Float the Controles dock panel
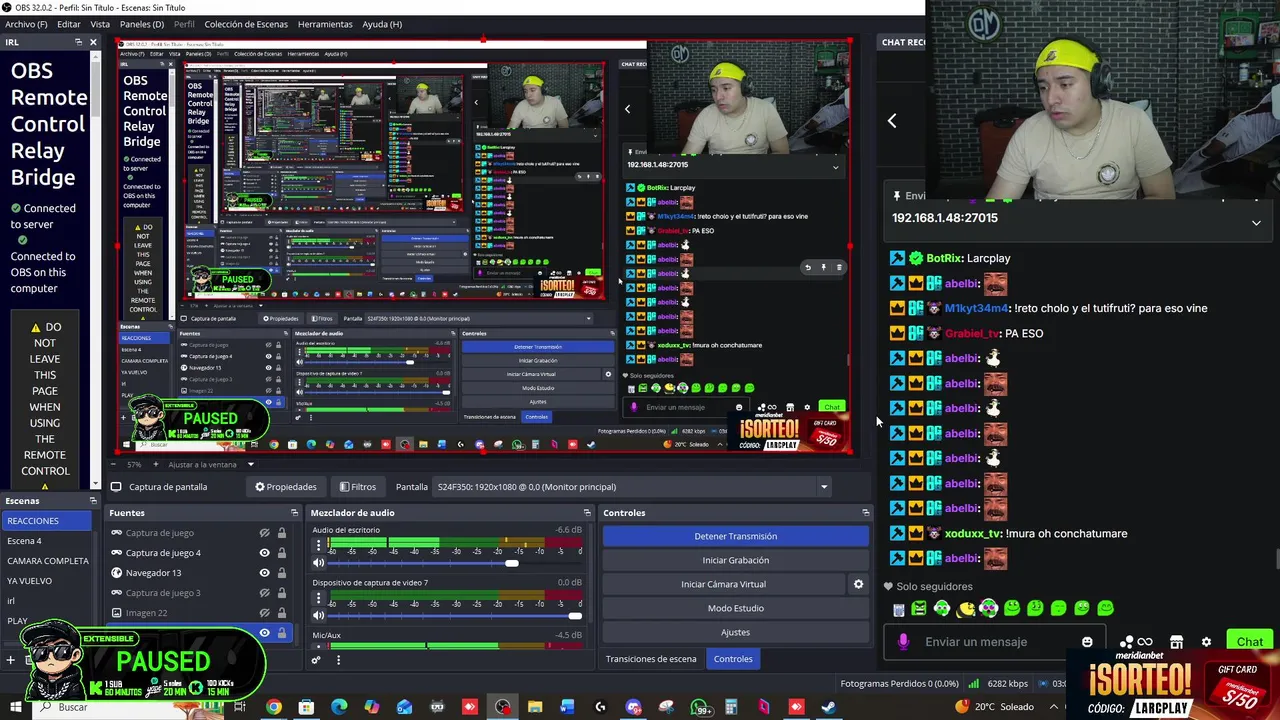The width and height of the screenshot is (1280, 720). tap(865, 513)
